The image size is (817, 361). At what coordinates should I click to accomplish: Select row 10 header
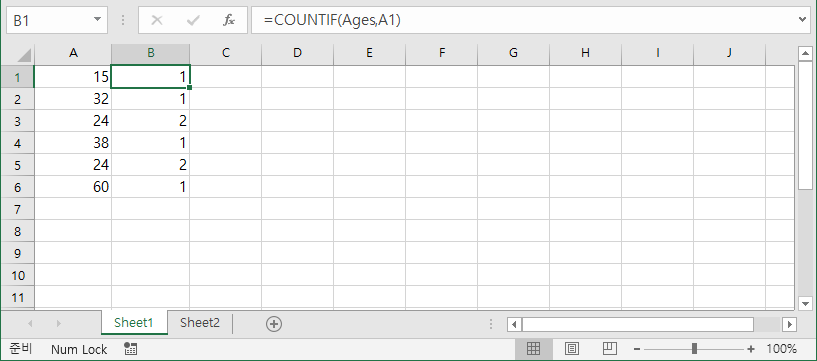pyautogui.click(x=17, y=275)
